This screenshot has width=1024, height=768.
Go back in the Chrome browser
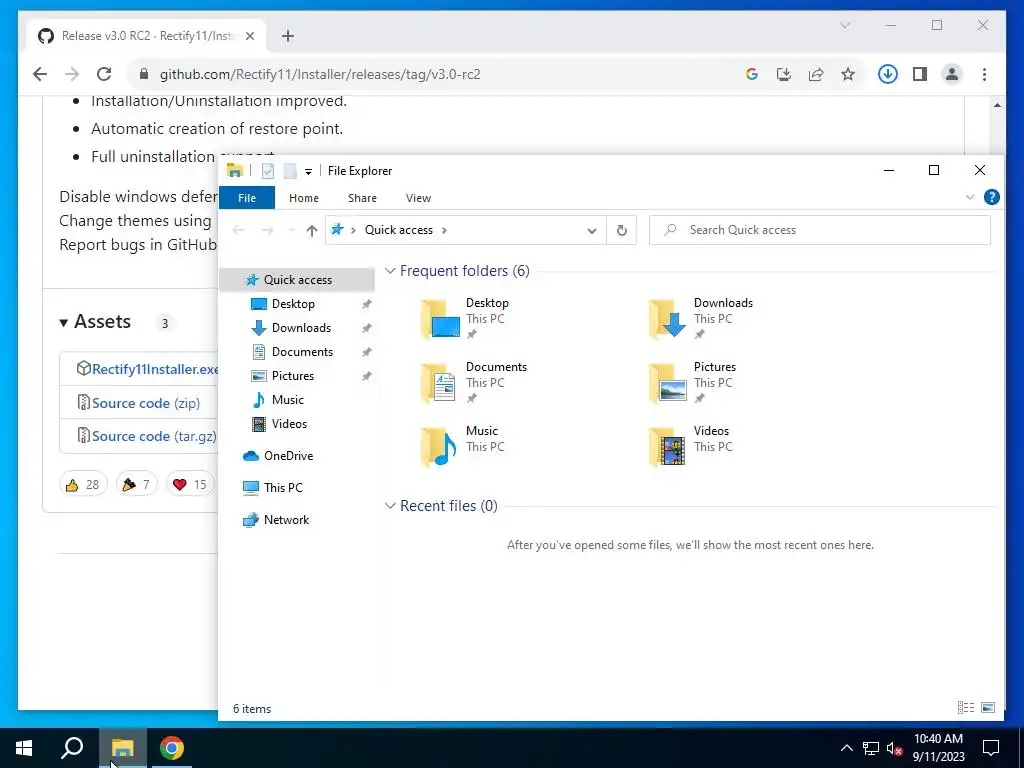[x=40, y=74]
